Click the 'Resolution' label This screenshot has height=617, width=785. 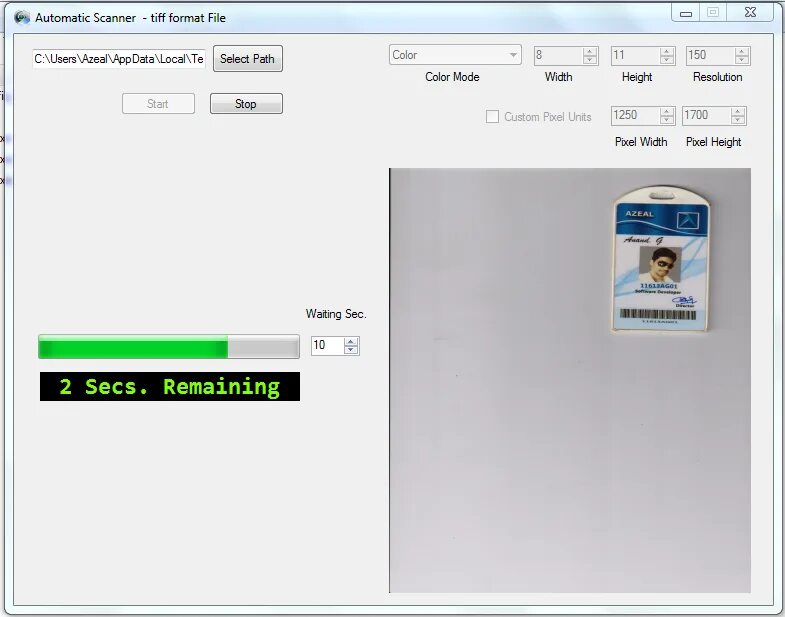pos(717,77)
